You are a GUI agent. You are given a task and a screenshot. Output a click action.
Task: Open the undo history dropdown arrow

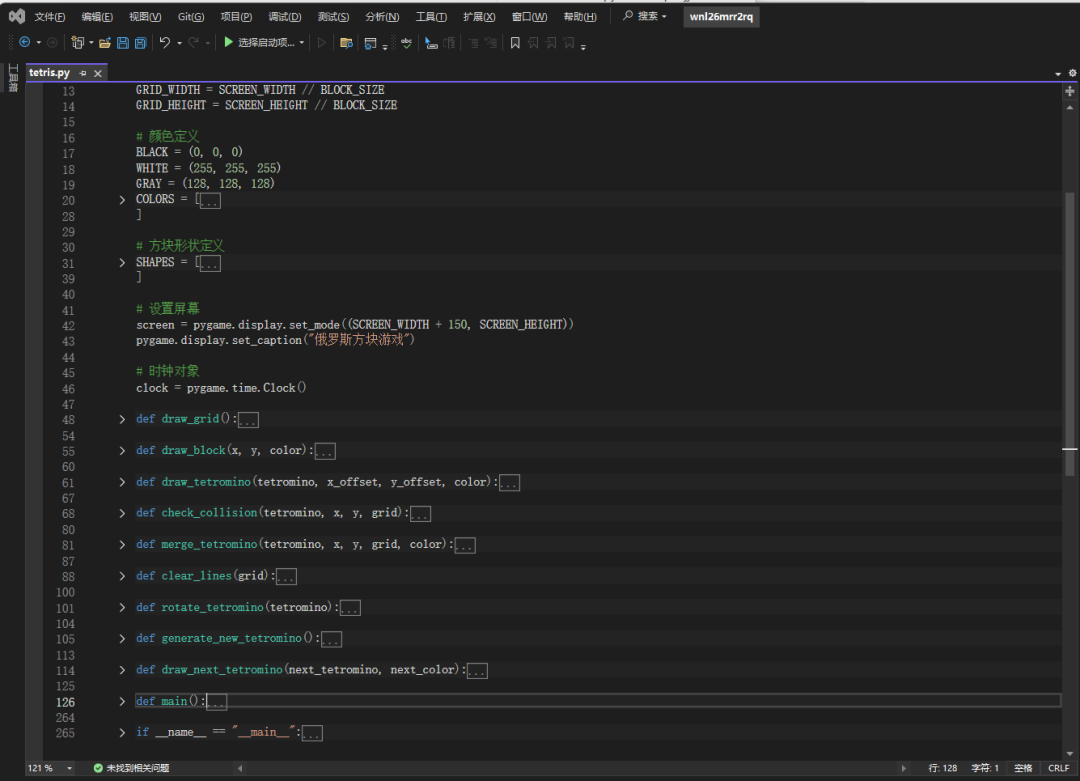(x=179, y=43)
